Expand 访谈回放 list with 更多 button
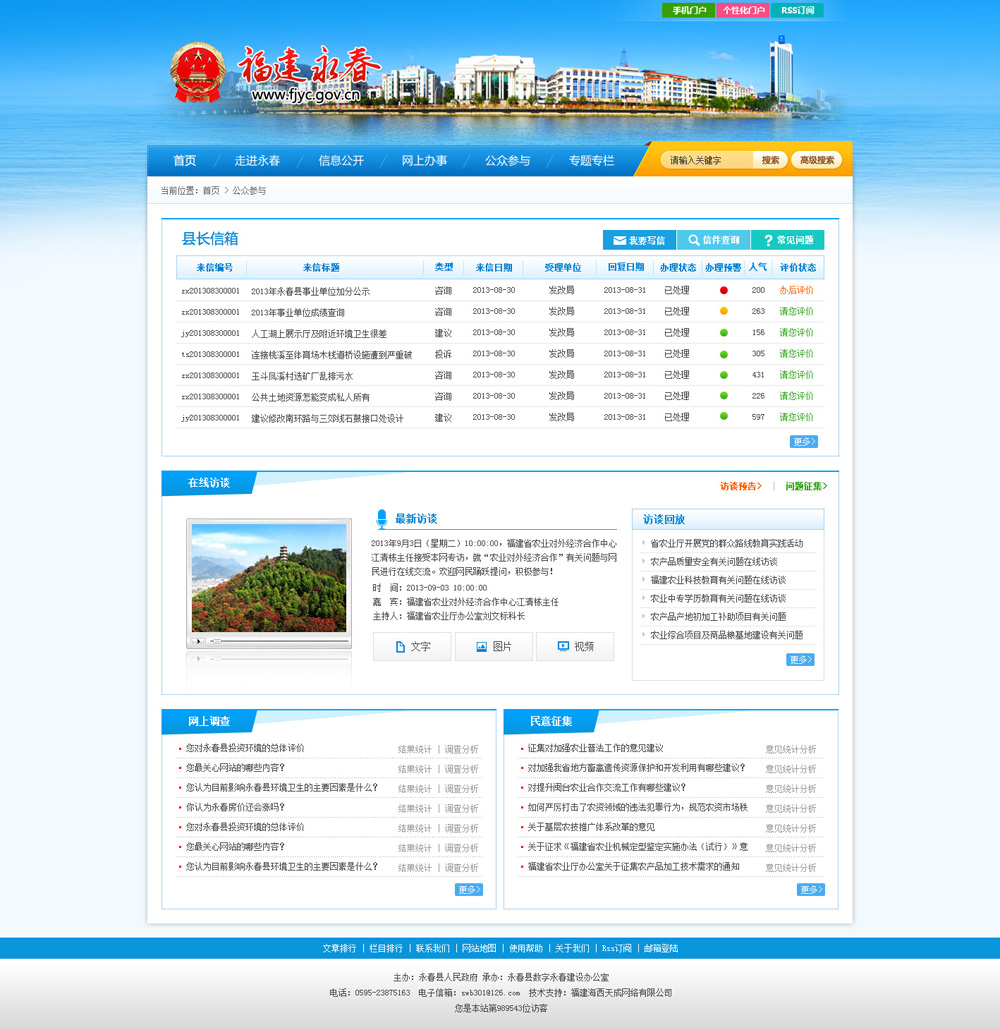The image size is (1000, 1030). tap(800, 660)
